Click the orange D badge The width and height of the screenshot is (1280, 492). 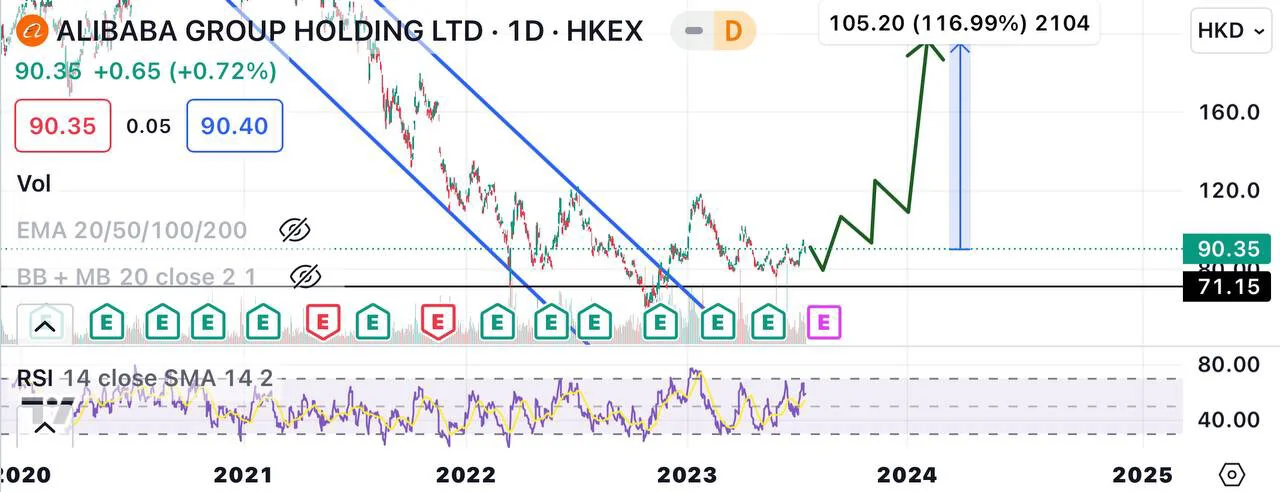click(733, 31)
